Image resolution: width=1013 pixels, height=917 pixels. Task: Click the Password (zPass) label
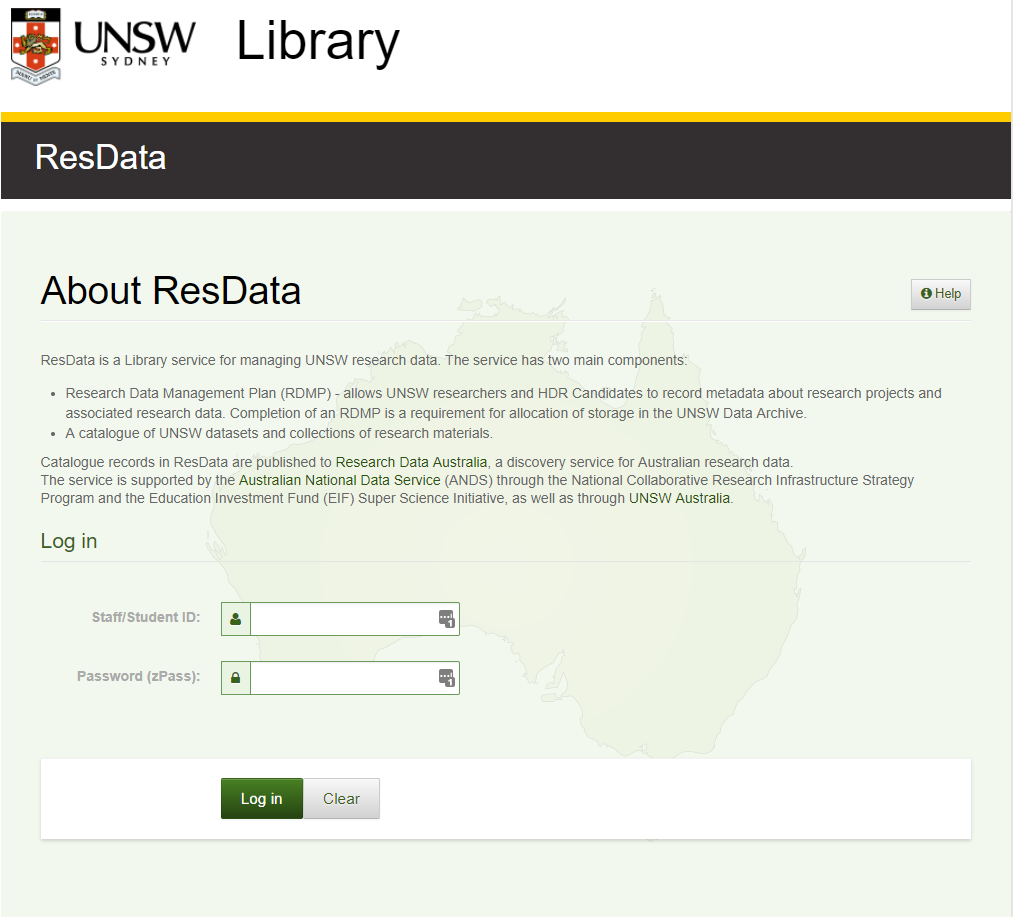[138, 677]
